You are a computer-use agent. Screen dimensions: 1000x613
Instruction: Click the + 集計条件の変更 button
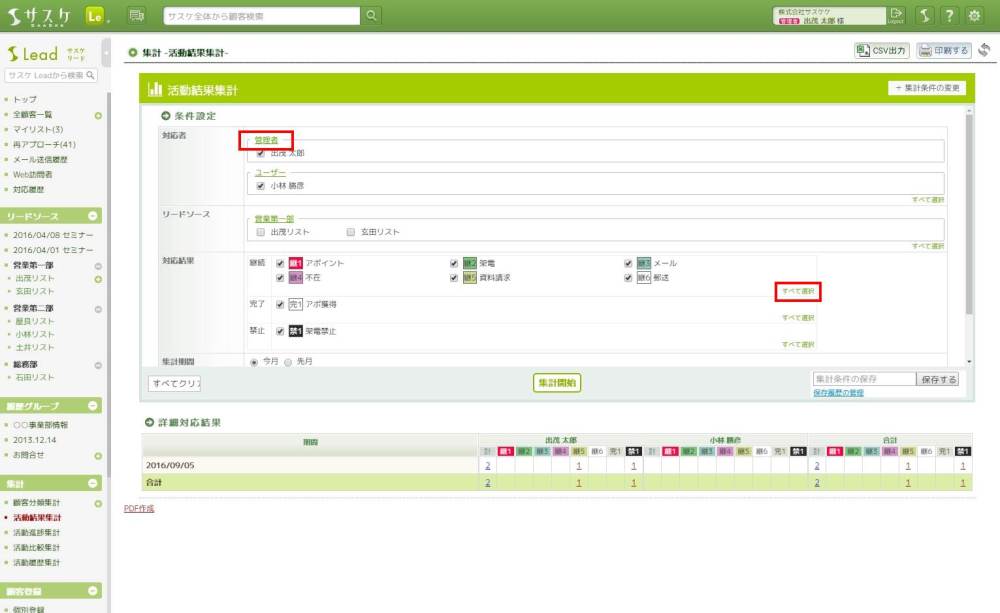[x=927, y=88]
